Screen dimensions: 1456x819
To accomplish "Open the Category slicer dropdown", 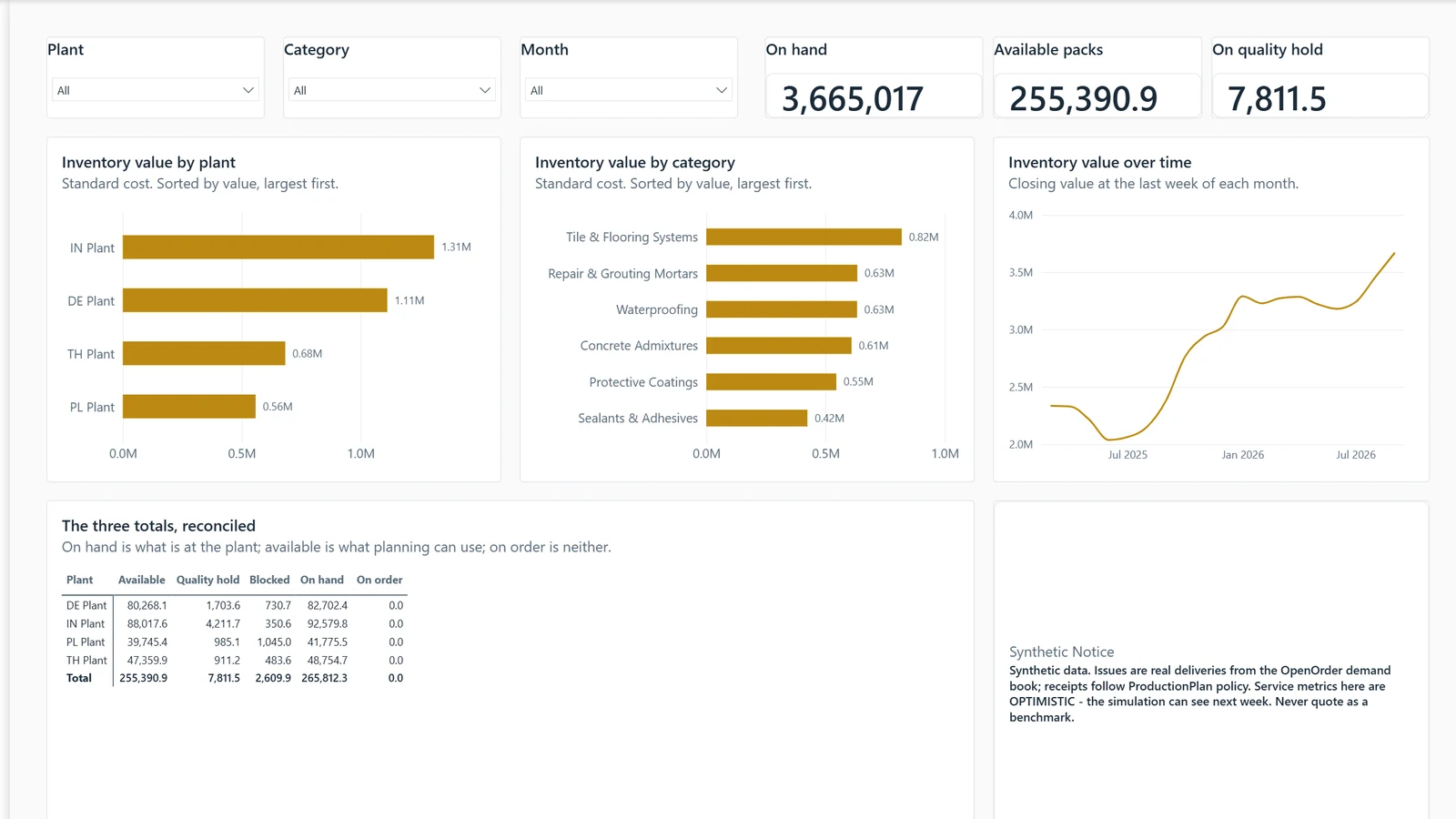I will (392, 90).
